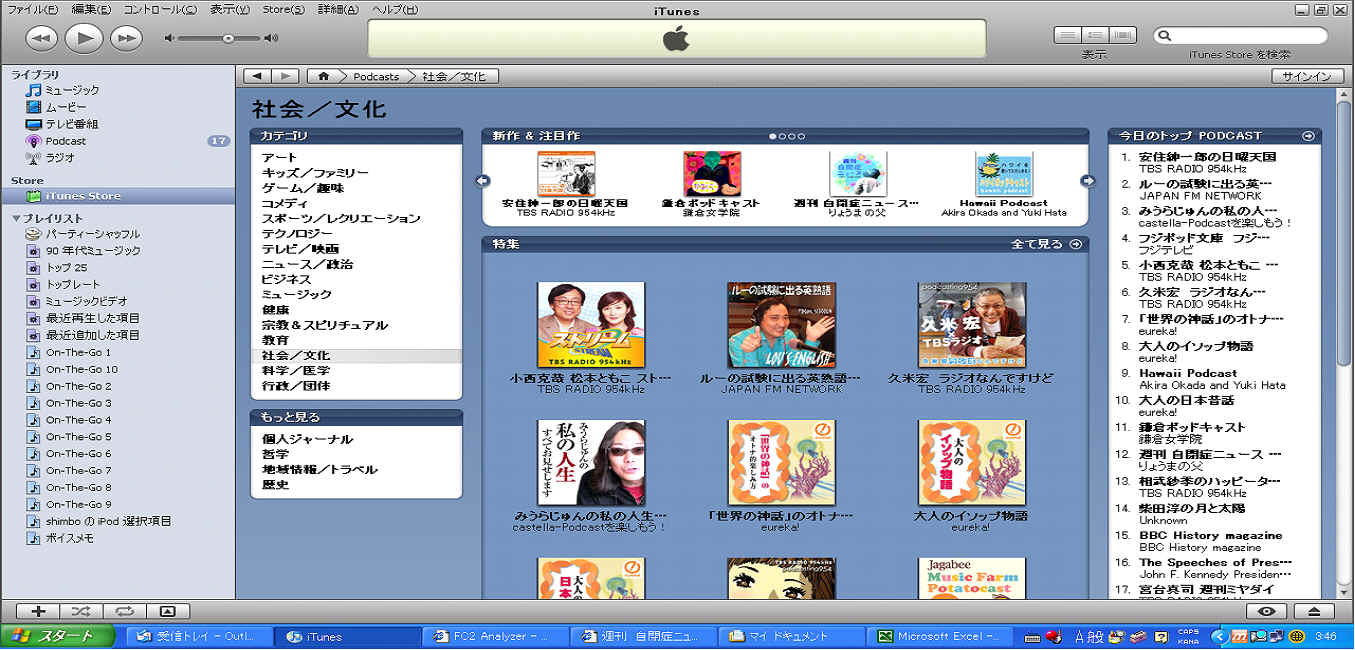Viewport: 1355px width, 650px height.
Task: Open the コントロール menu
Action: 160,9
